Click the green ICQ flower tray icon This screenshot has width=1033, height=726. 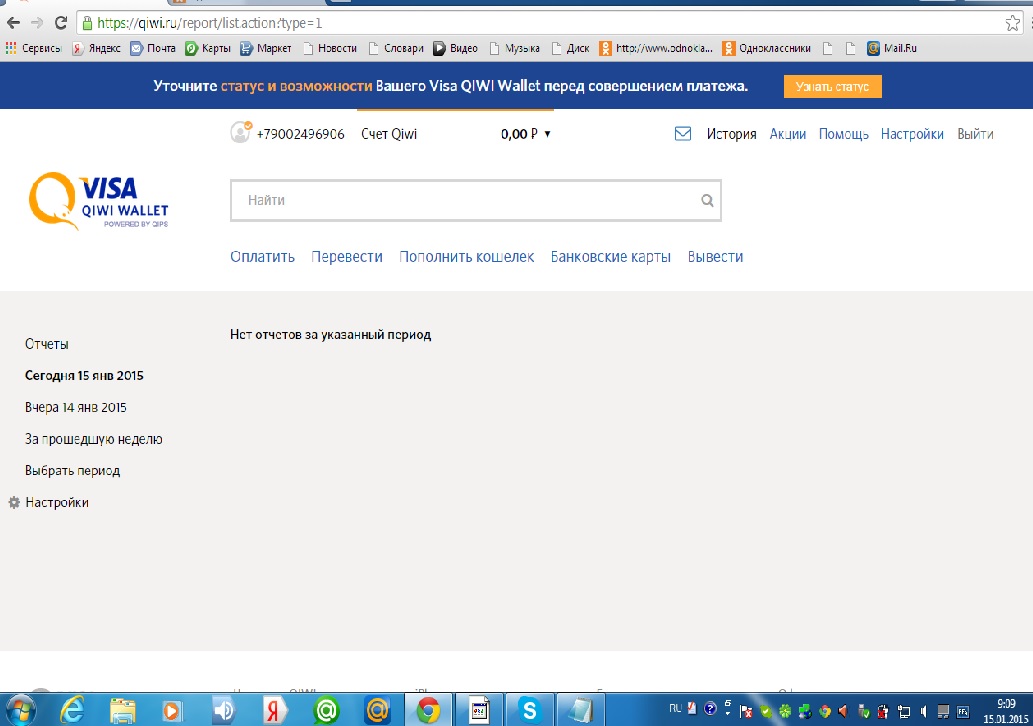(785, 712)
